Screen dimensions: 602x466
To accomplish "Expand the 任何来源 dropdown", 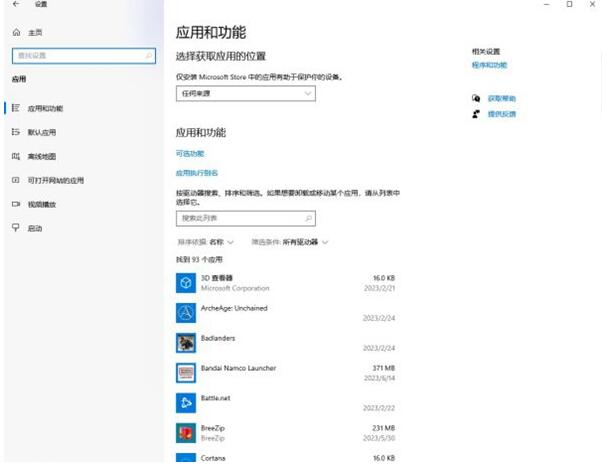I will pos(246,93).
